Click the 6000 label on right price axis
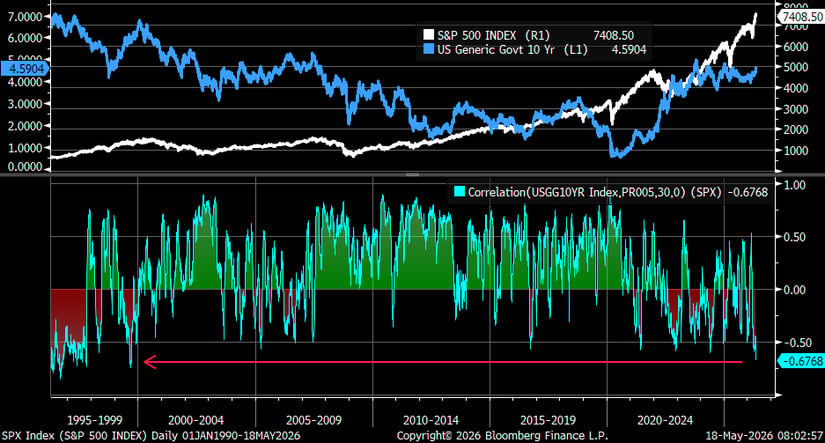 pos(796,47)
